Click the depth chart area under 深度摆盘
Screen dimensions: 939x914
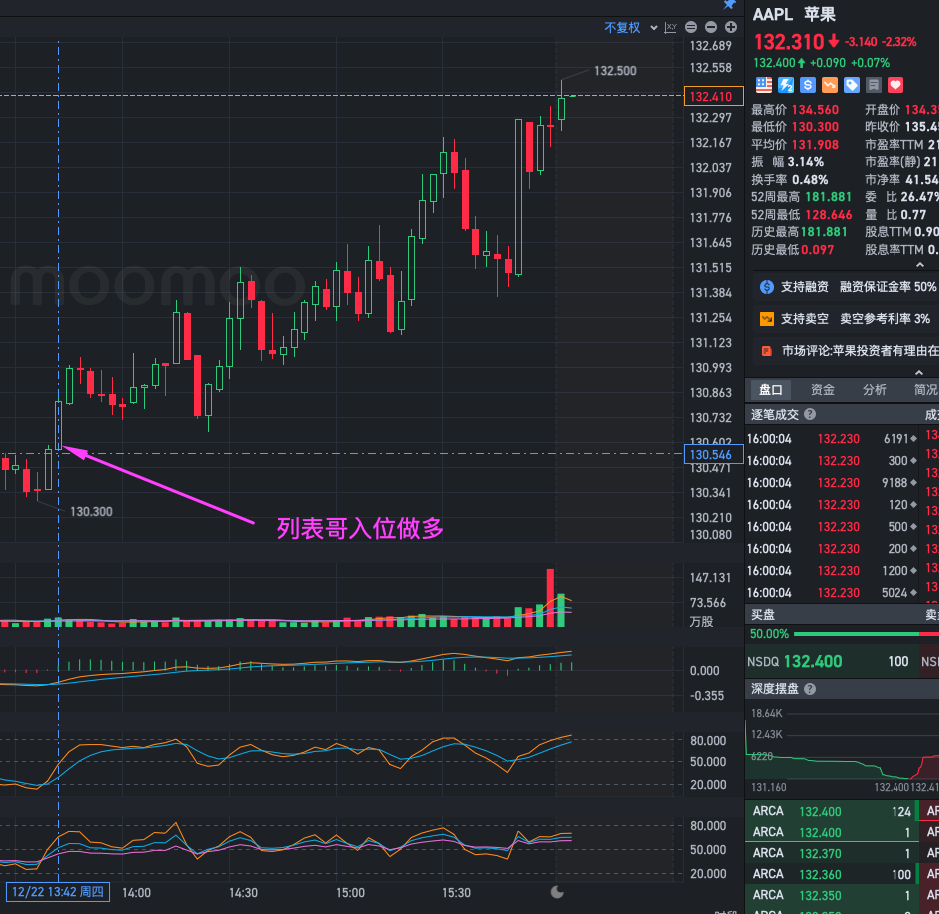click(x=842, y=746)
